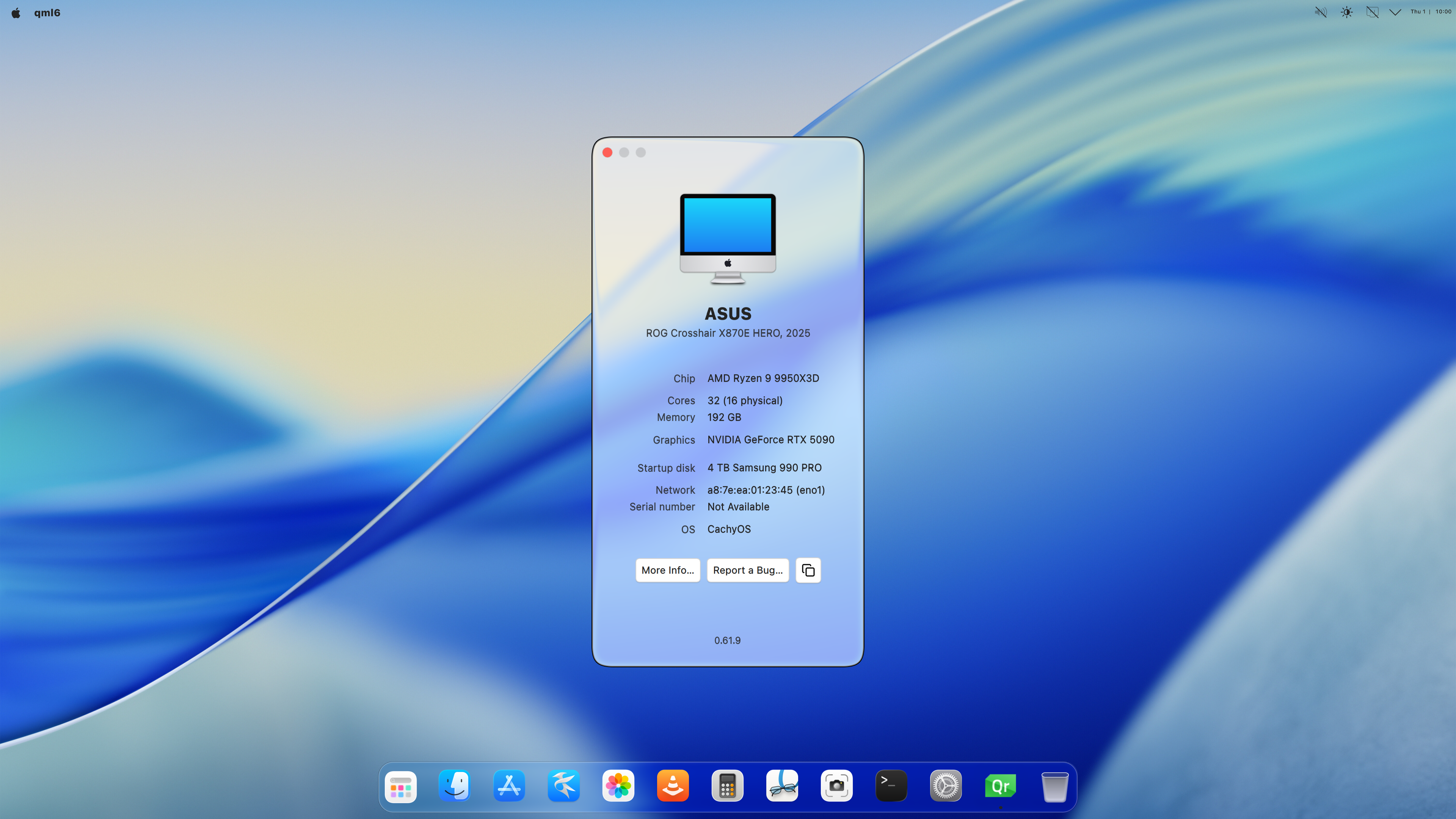Click the More Info... button
Screen dimensions: 1456x819
click(x=667, y=570)
